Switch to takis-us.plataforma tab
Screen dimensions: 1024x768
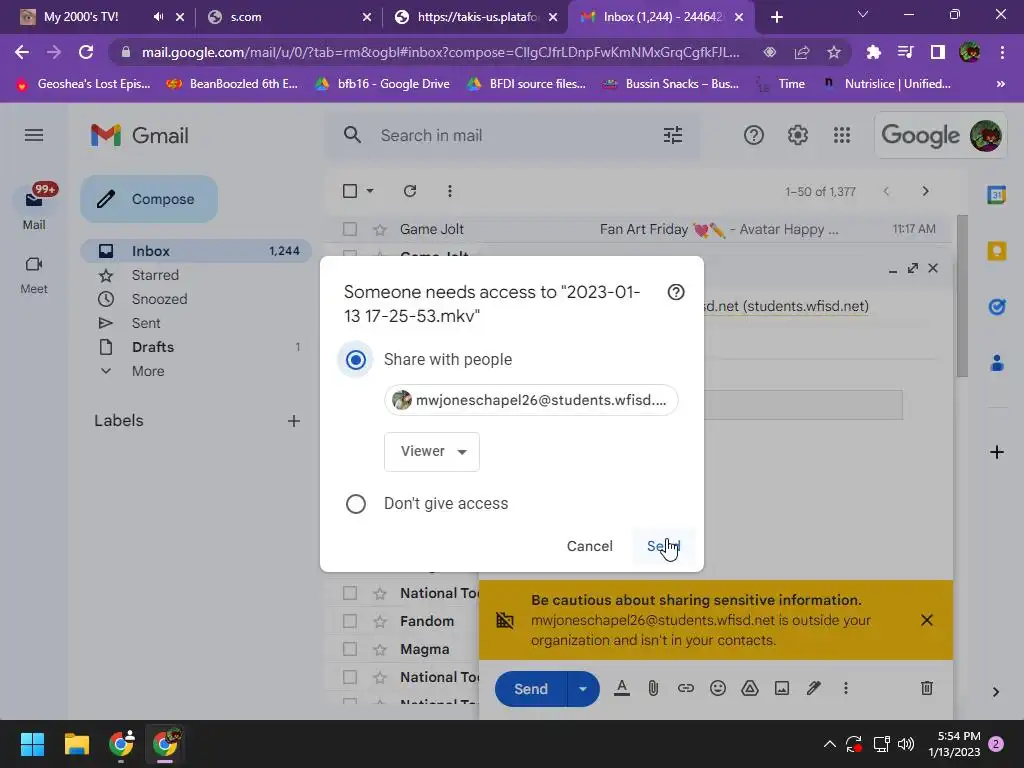477,17
